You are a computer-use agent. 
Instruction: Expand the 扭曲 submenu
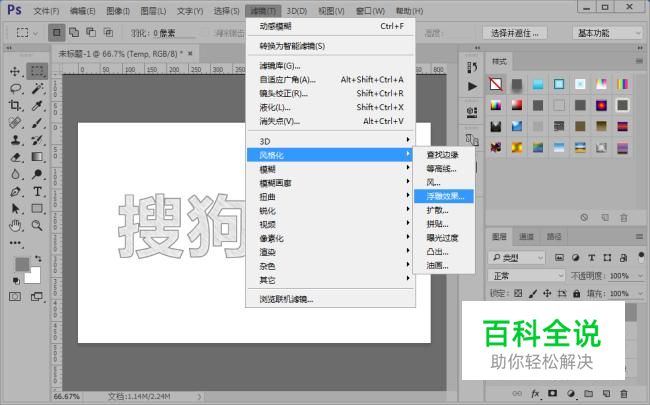pos(330,196)
